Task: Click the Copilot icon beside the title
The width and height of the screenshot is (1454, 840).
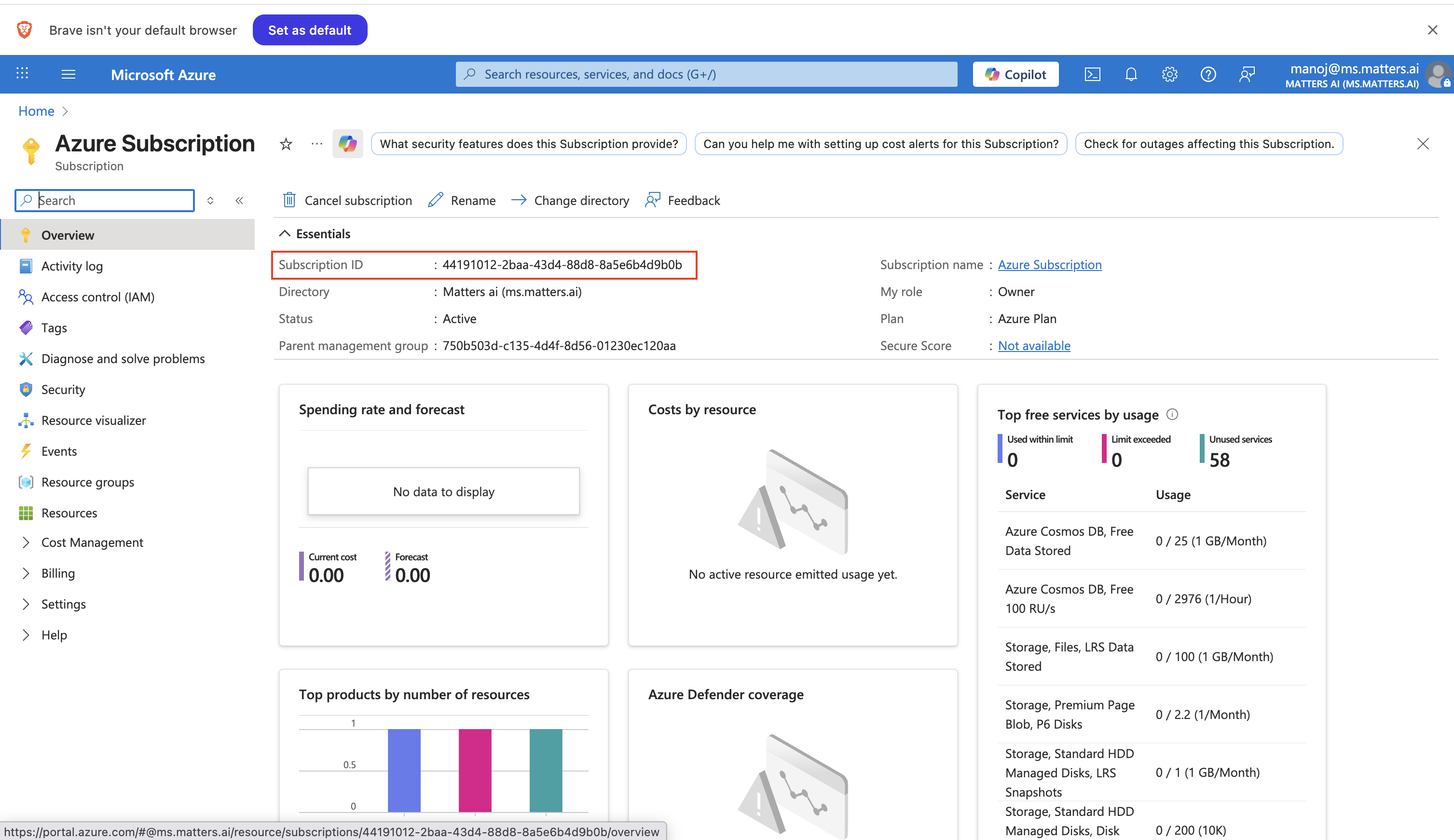Action: coord(347,144)
